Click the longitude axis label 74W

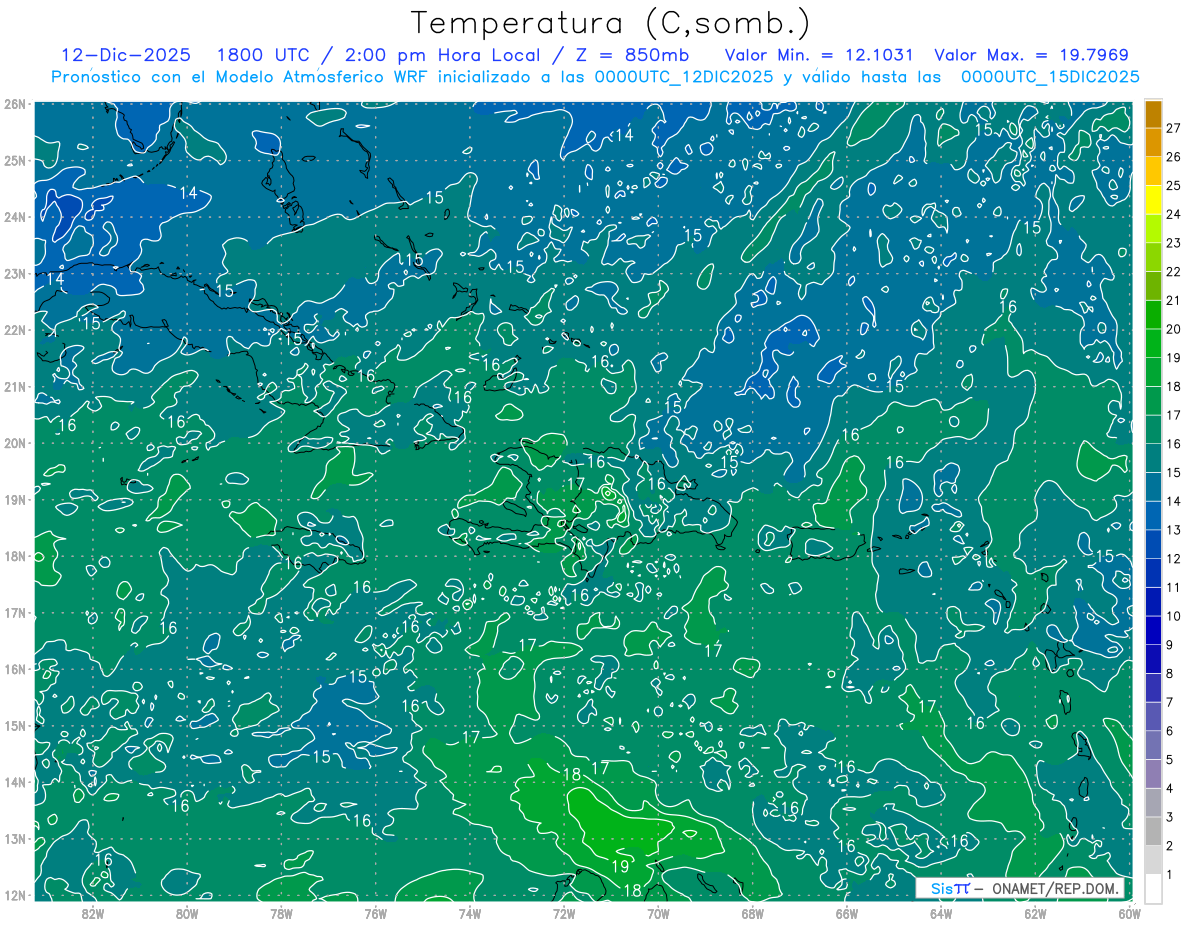tap(469, 913)
